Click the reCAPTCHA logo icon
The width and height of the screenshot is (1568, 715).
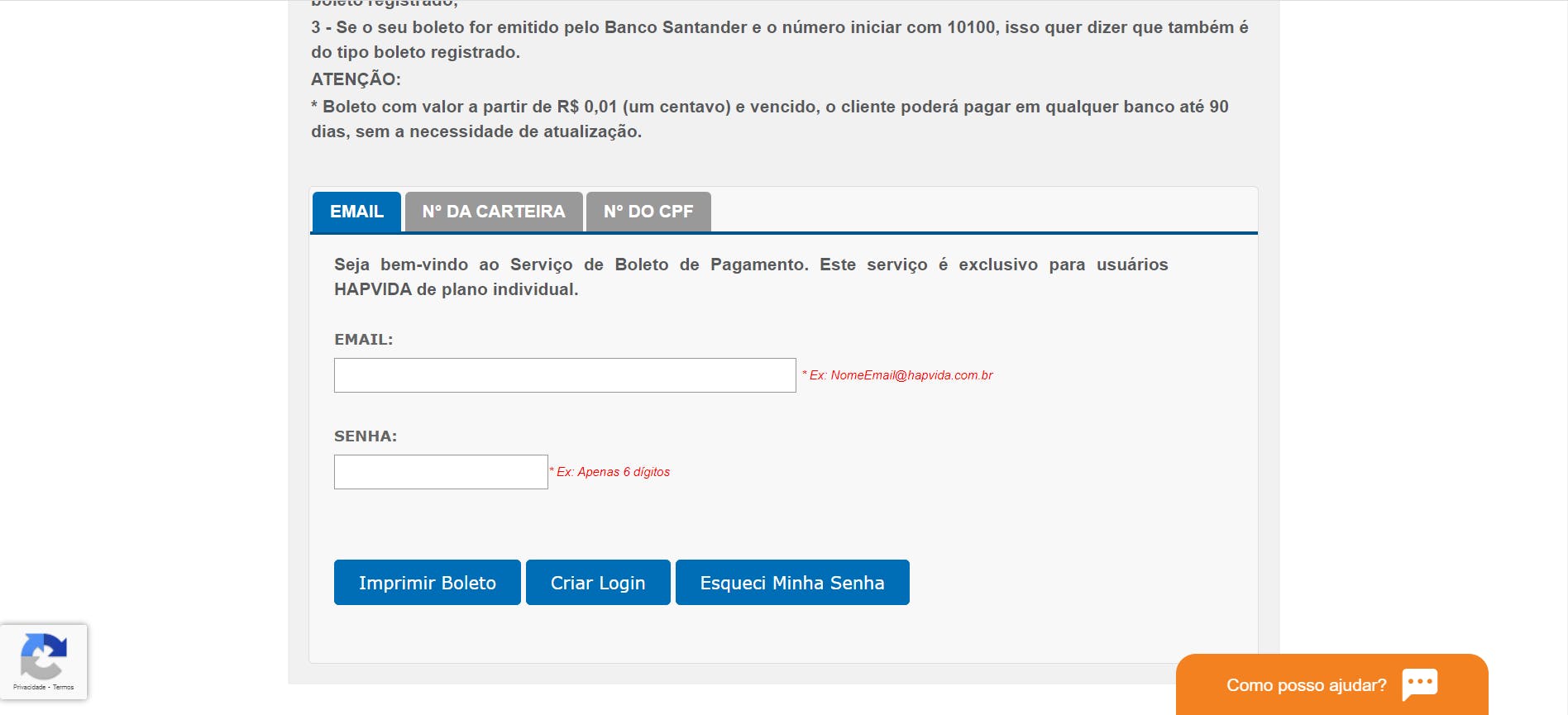tap(43, 656)
